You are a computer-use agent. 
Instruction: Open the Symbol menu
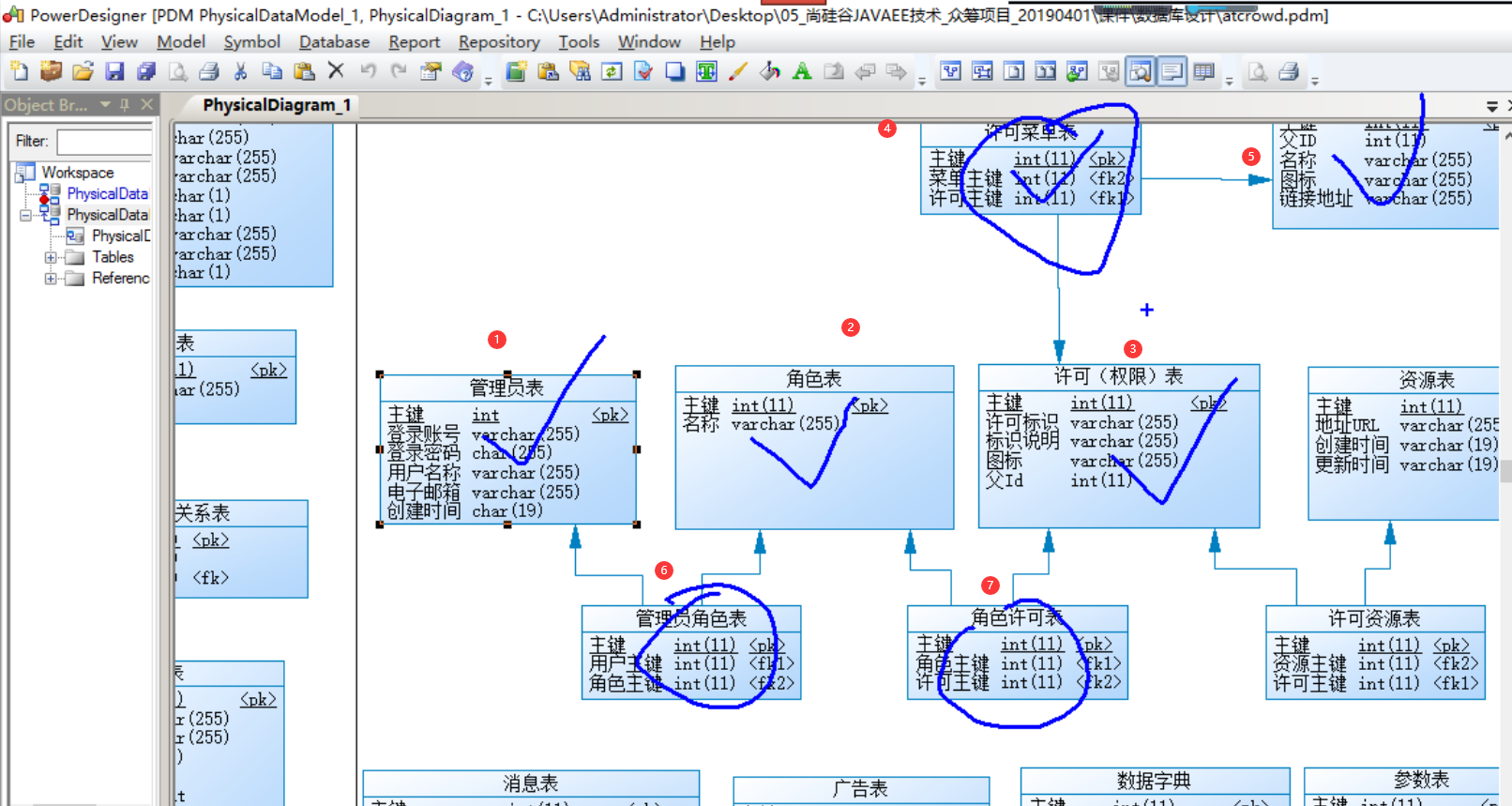[251, 42]
